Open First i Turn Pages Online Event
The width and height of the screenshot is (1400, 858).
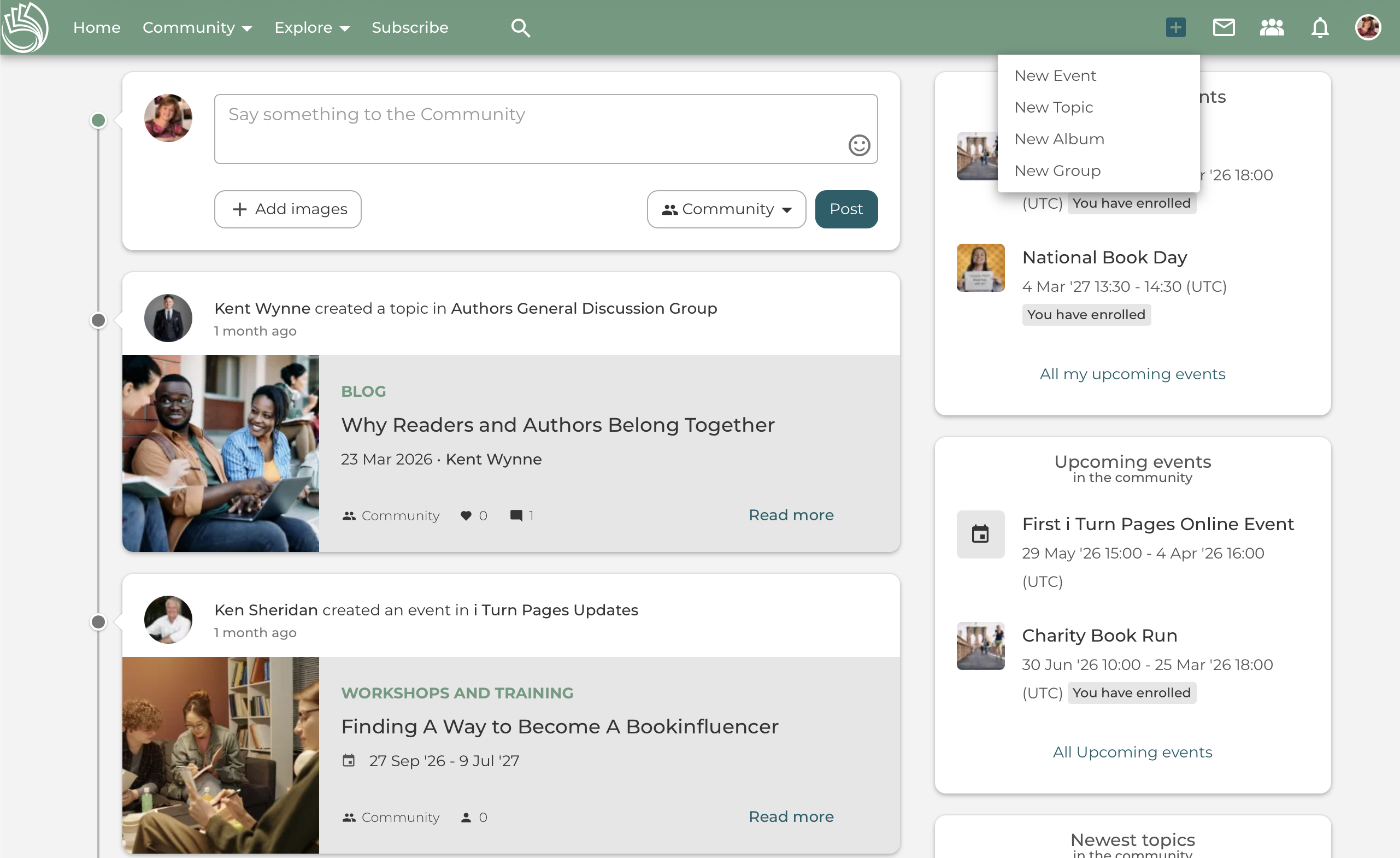coord(1158,524)
